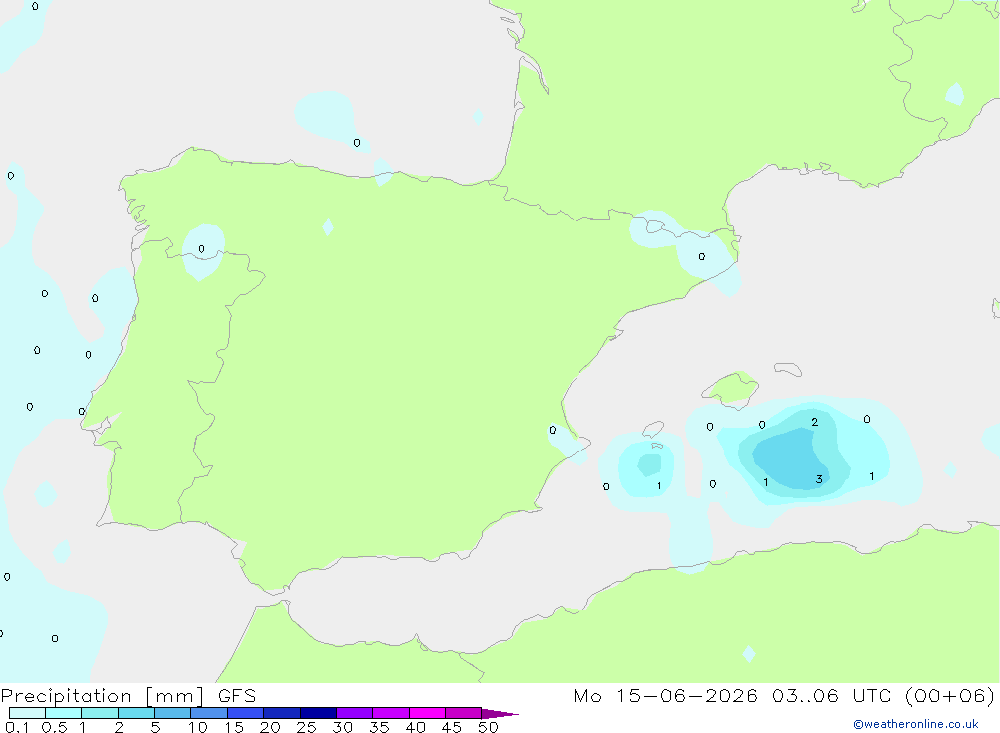Click the 'Precipitation [mm]' title text
The height and width of the screenshot is (733, 1000).
click(x=102, y=696)
